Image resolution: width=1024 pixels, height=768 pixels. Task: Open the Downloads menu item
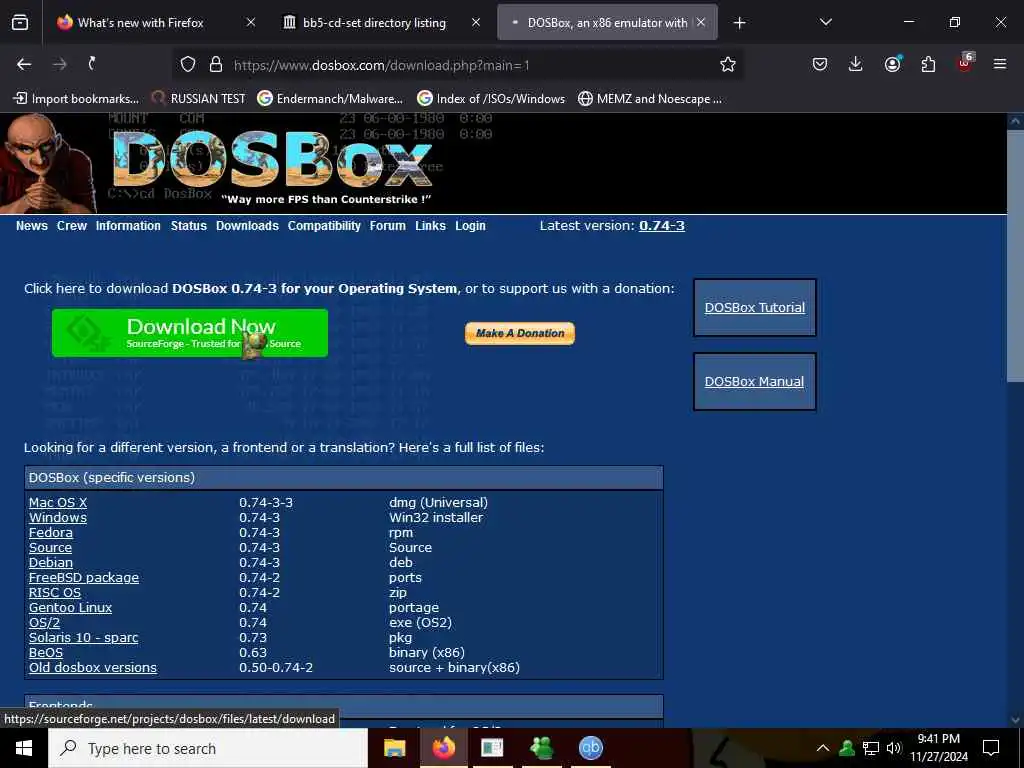pyautogui.click(x=248, y=225)
